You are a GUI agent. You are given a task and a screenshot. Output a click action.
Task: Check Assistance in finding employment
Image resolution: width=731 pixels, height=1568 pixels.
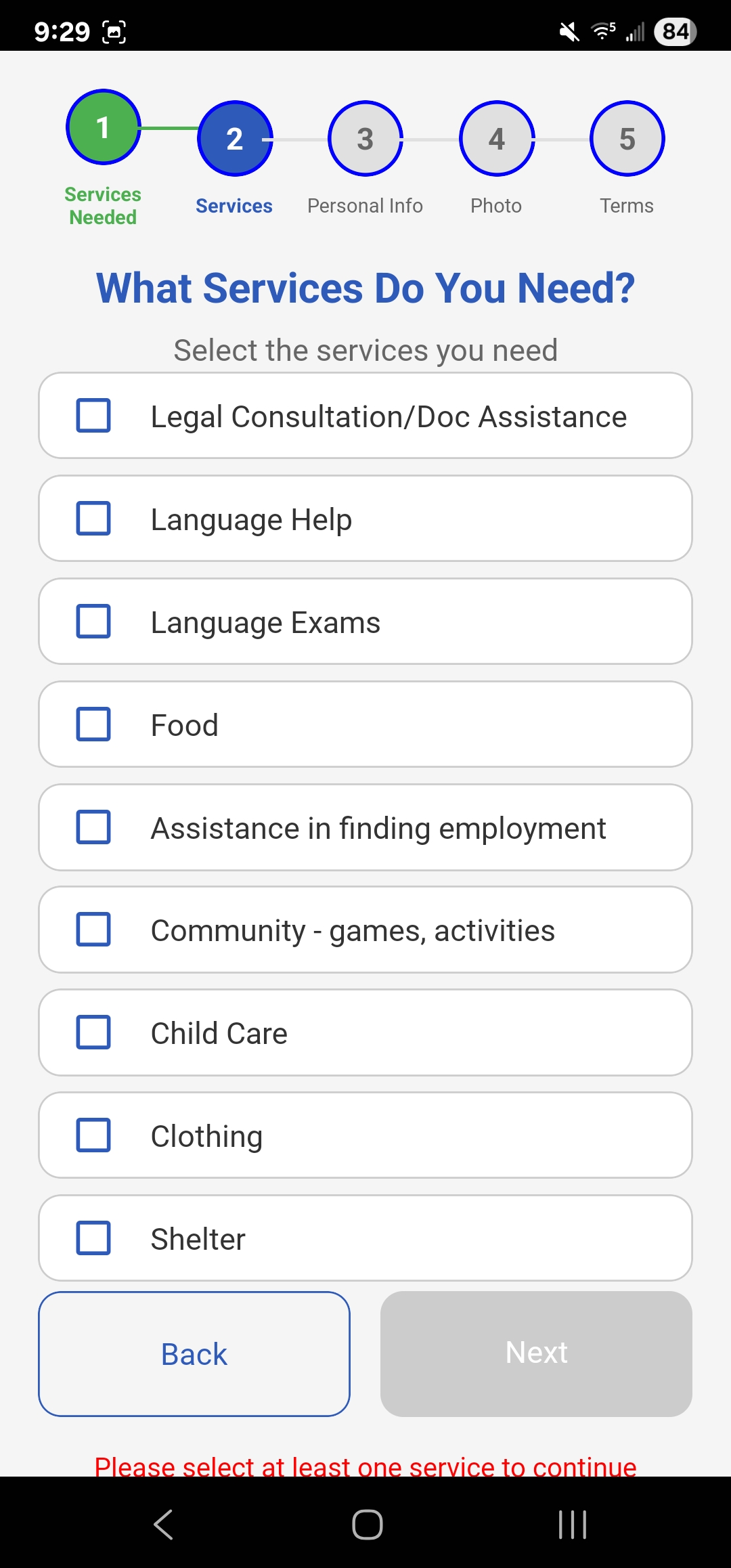click(93, 827)
